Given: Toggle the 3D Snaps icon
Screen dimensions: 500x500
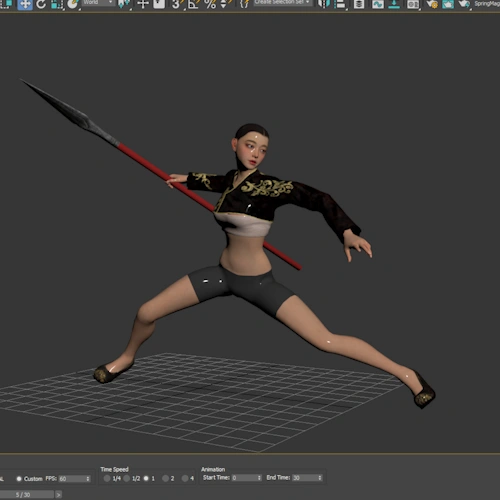Looking at the screenshot, I should point(176,4).
